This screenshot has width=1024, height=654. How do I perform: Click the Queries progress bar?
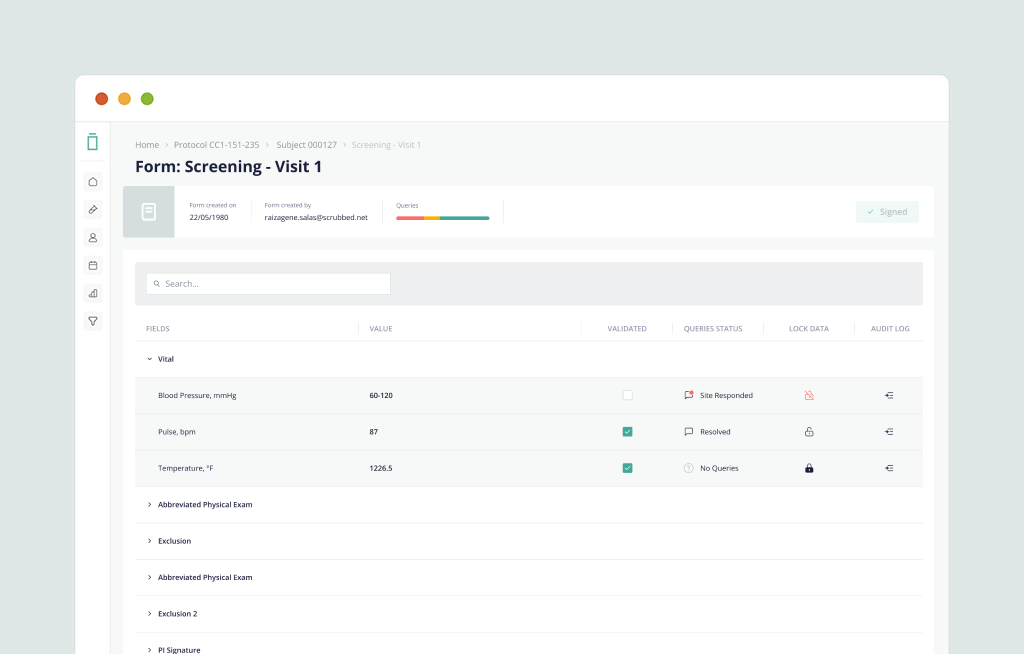(442, 218)
